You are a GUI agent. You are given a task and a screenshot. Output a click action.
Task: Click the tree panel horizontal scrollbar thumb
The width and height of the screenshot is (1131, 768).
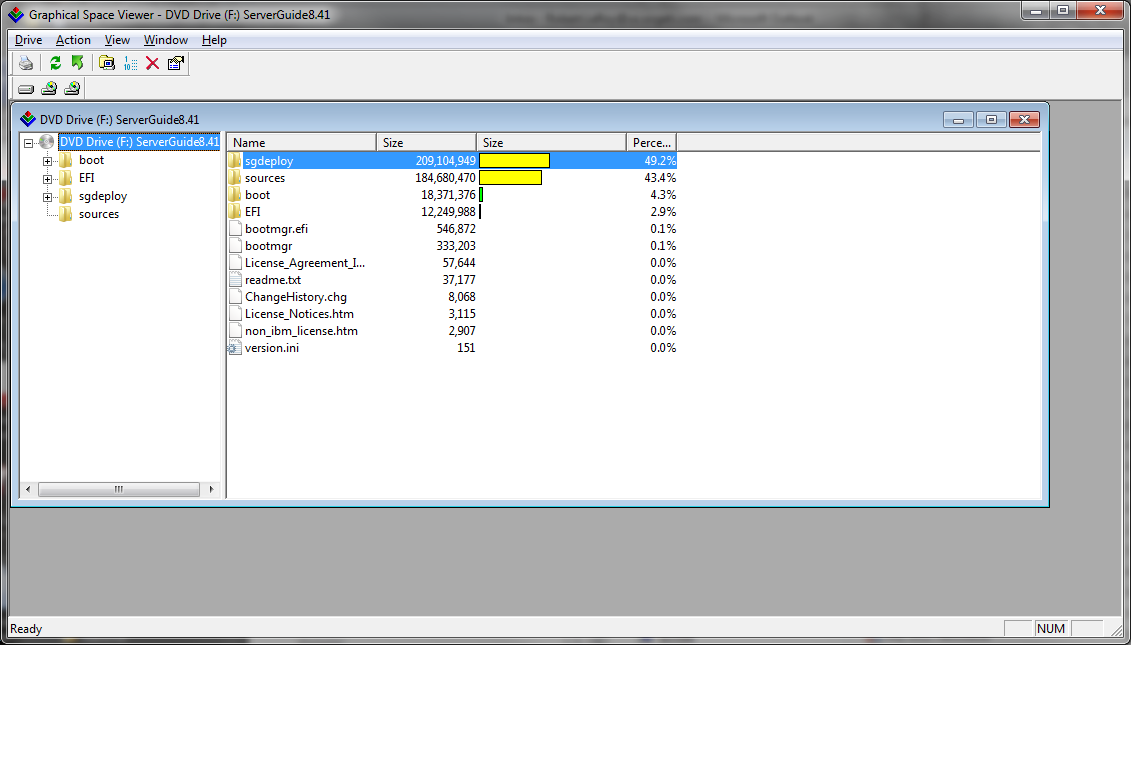(x=119, y=490)
